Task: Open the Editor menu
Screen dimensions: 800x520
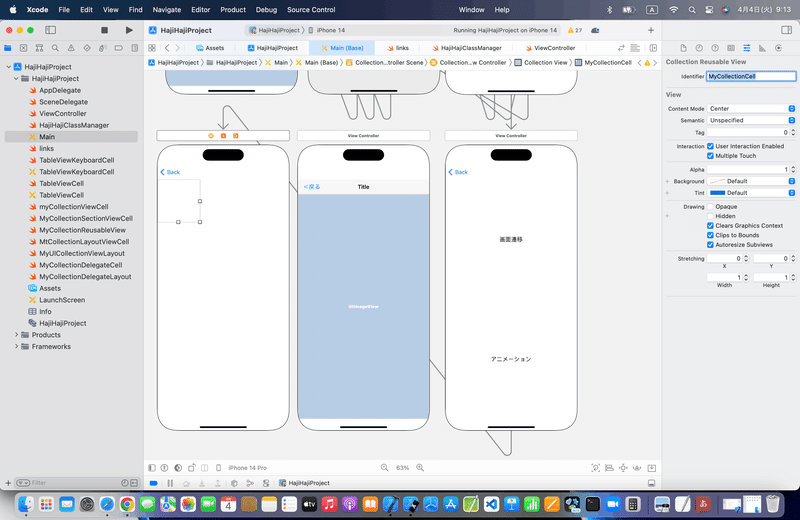Action: point(201,10)
